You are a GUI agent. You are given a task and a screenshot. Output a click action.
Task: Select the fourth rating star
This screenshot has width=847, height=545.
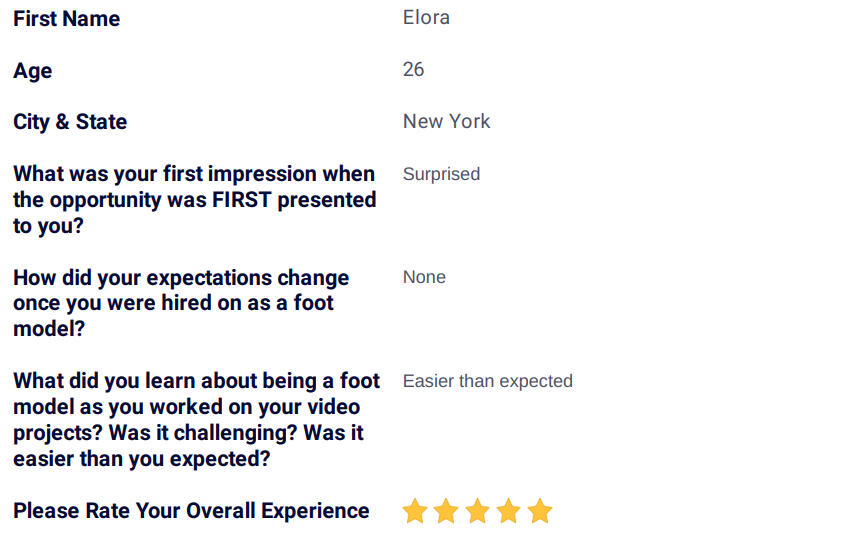509,511
